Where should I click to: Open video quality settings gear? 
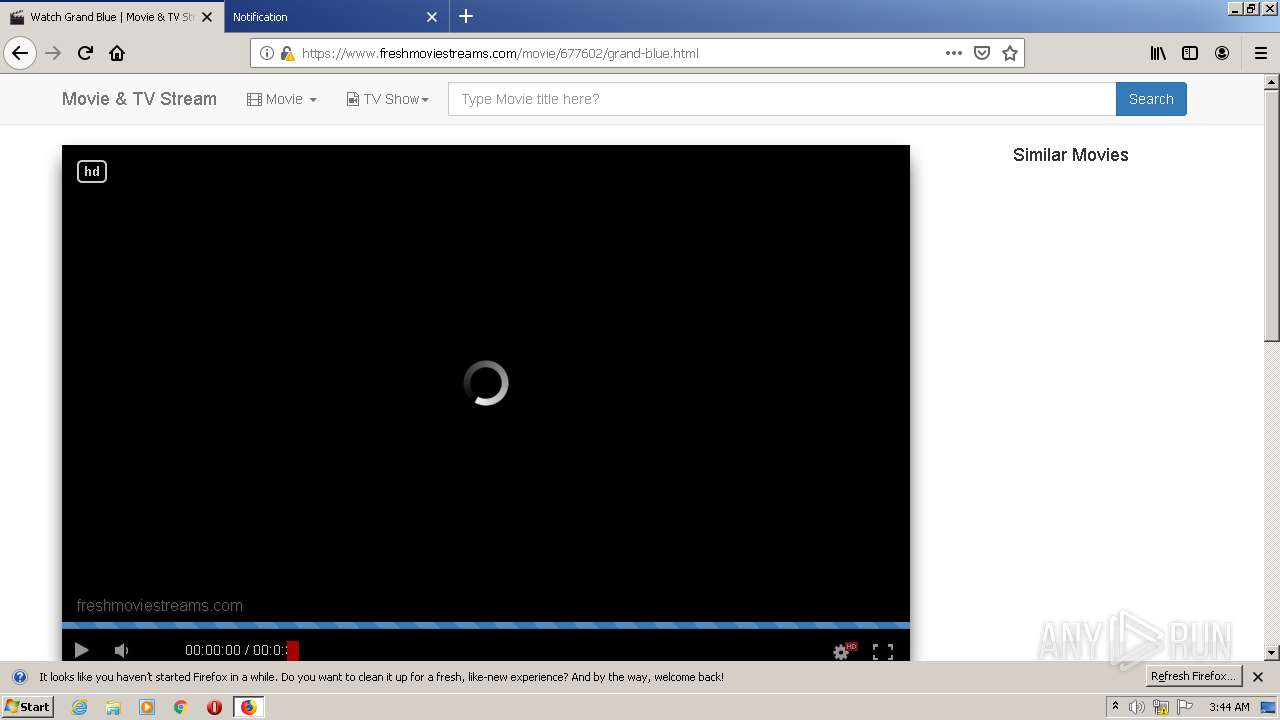(x=843, y=651)
